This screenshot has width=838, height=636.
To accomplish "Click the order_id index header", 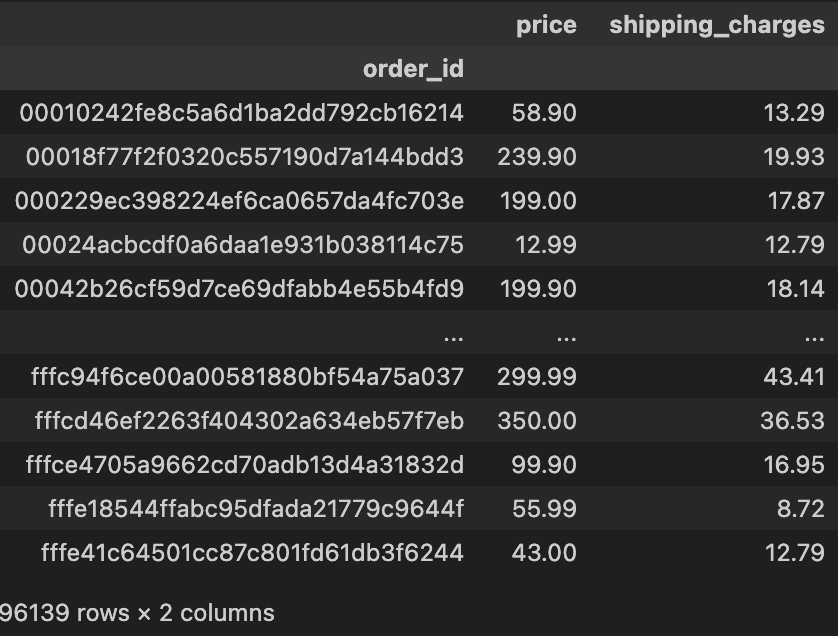I will (x=413, y=69).
